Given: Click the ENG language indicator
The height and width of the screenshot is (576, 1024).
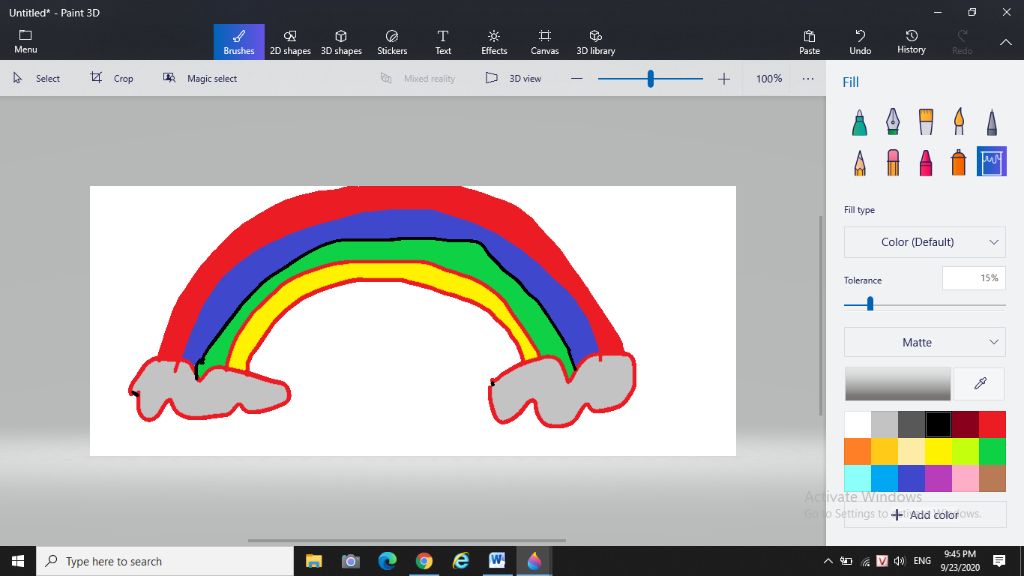Looking at the screenshot, I should click(x=922, y=561).
